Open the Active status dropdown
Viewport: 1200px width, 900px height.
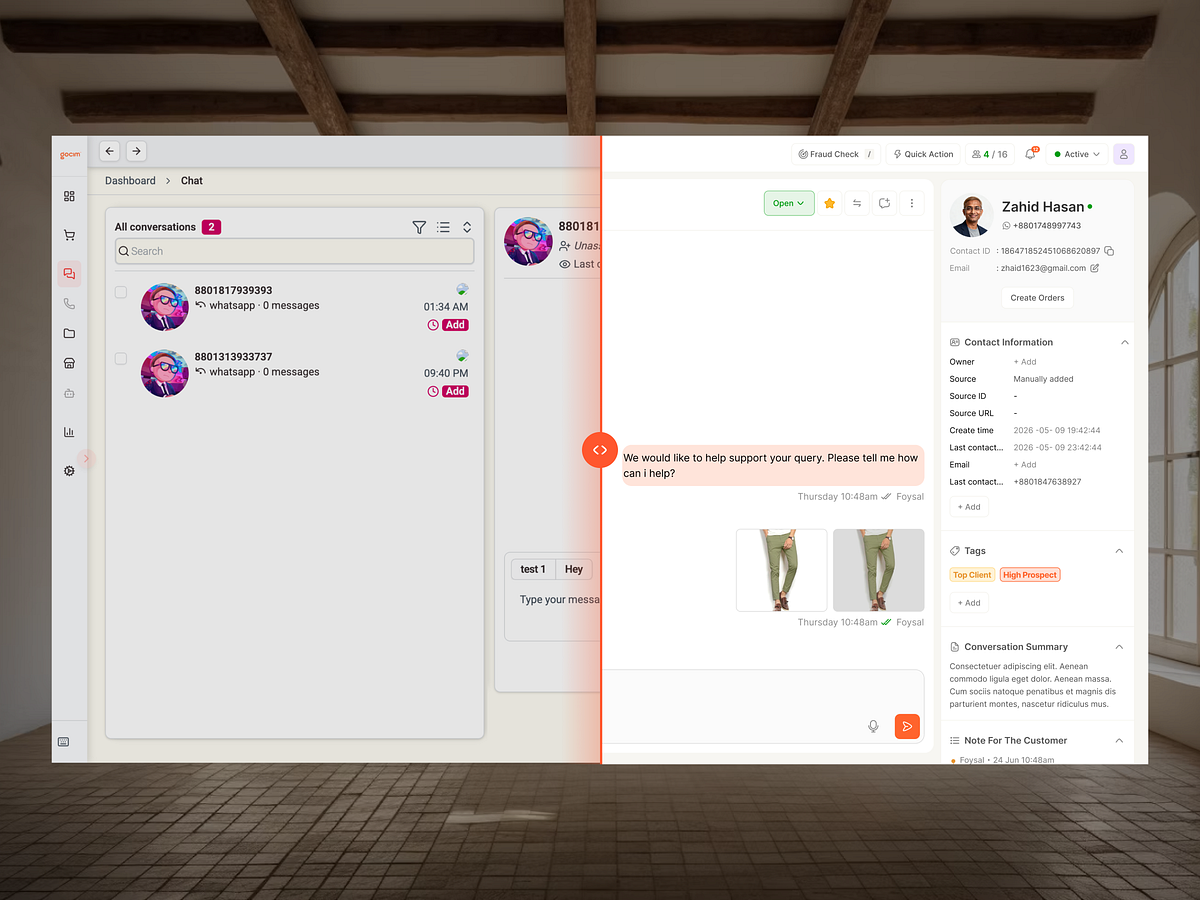tap(1077, 154)
